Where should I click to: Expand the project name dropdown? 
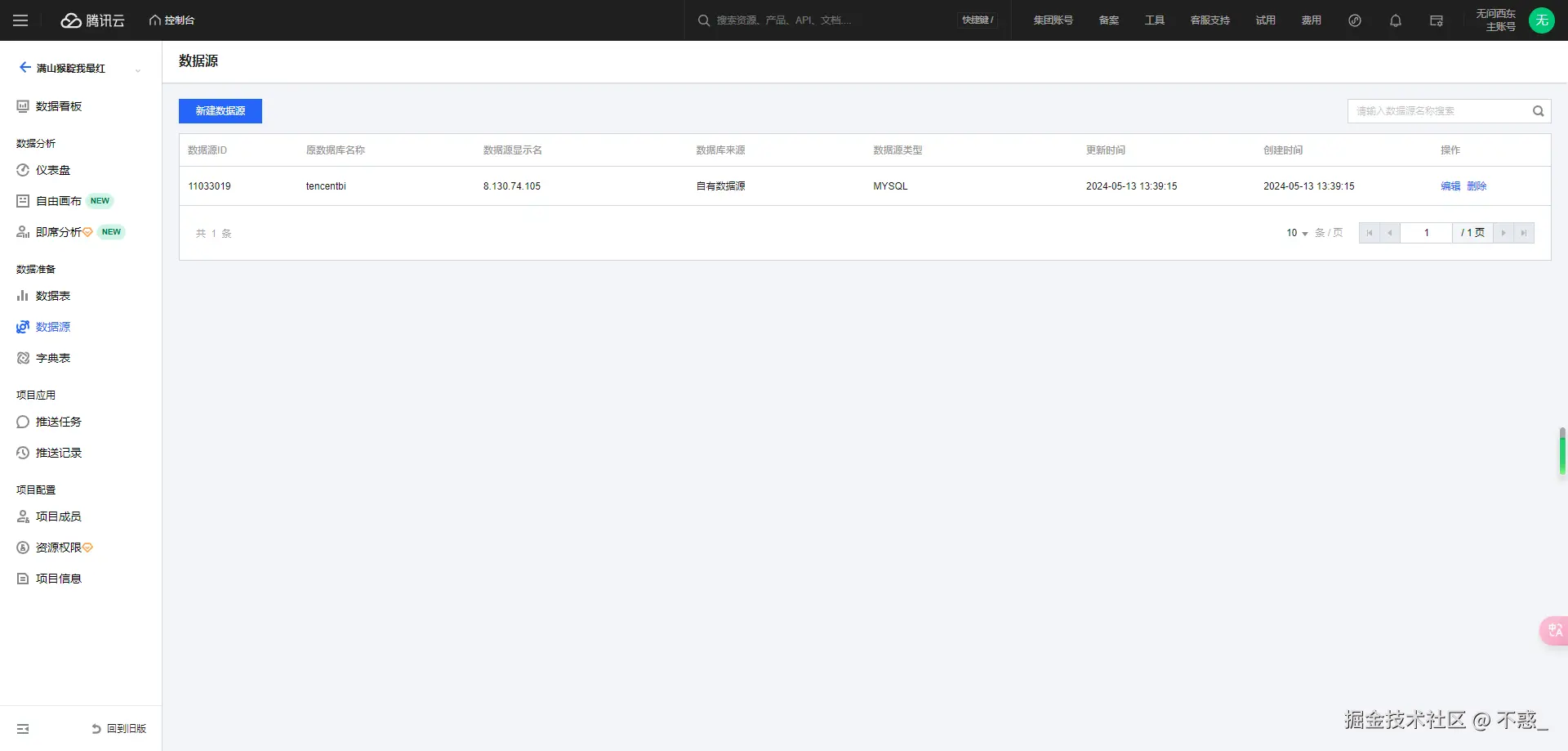[137, 69]
